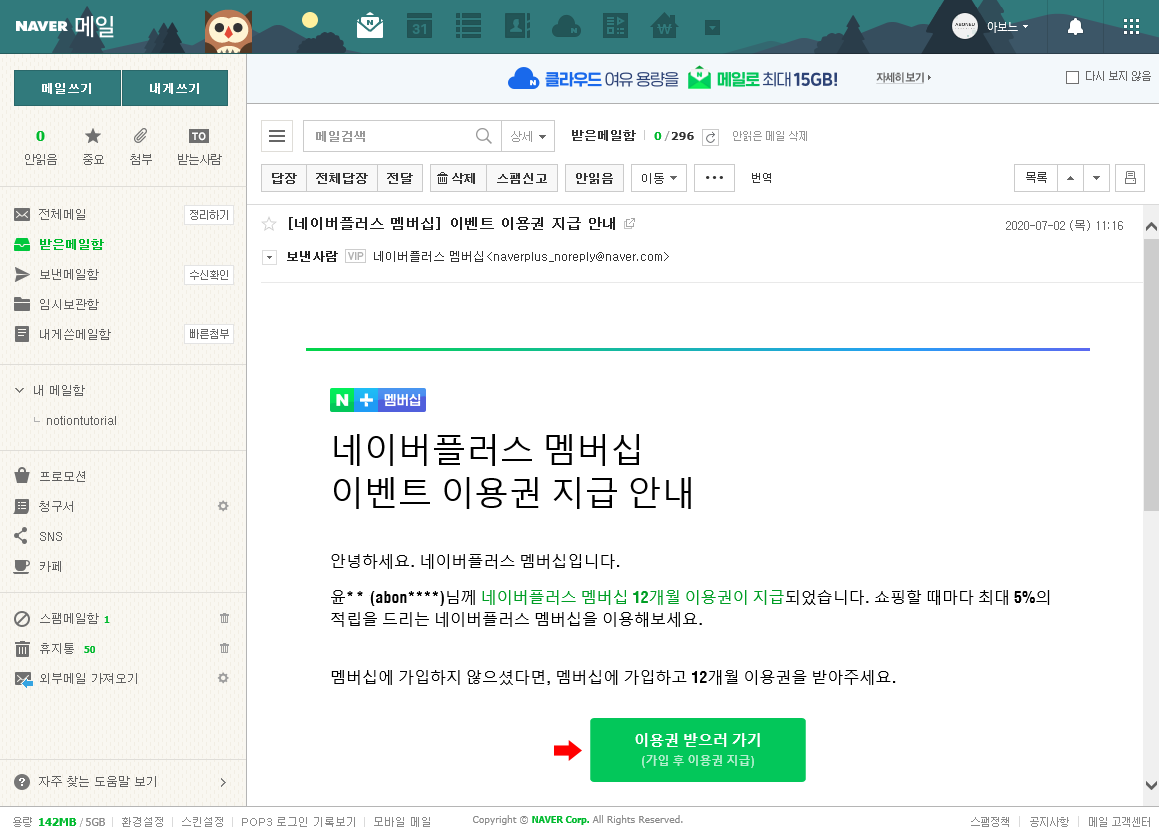The width and height of the screenshot is (1159, 836).
Task: Open the Works house icon in top bar
Action: pos(664,27)
